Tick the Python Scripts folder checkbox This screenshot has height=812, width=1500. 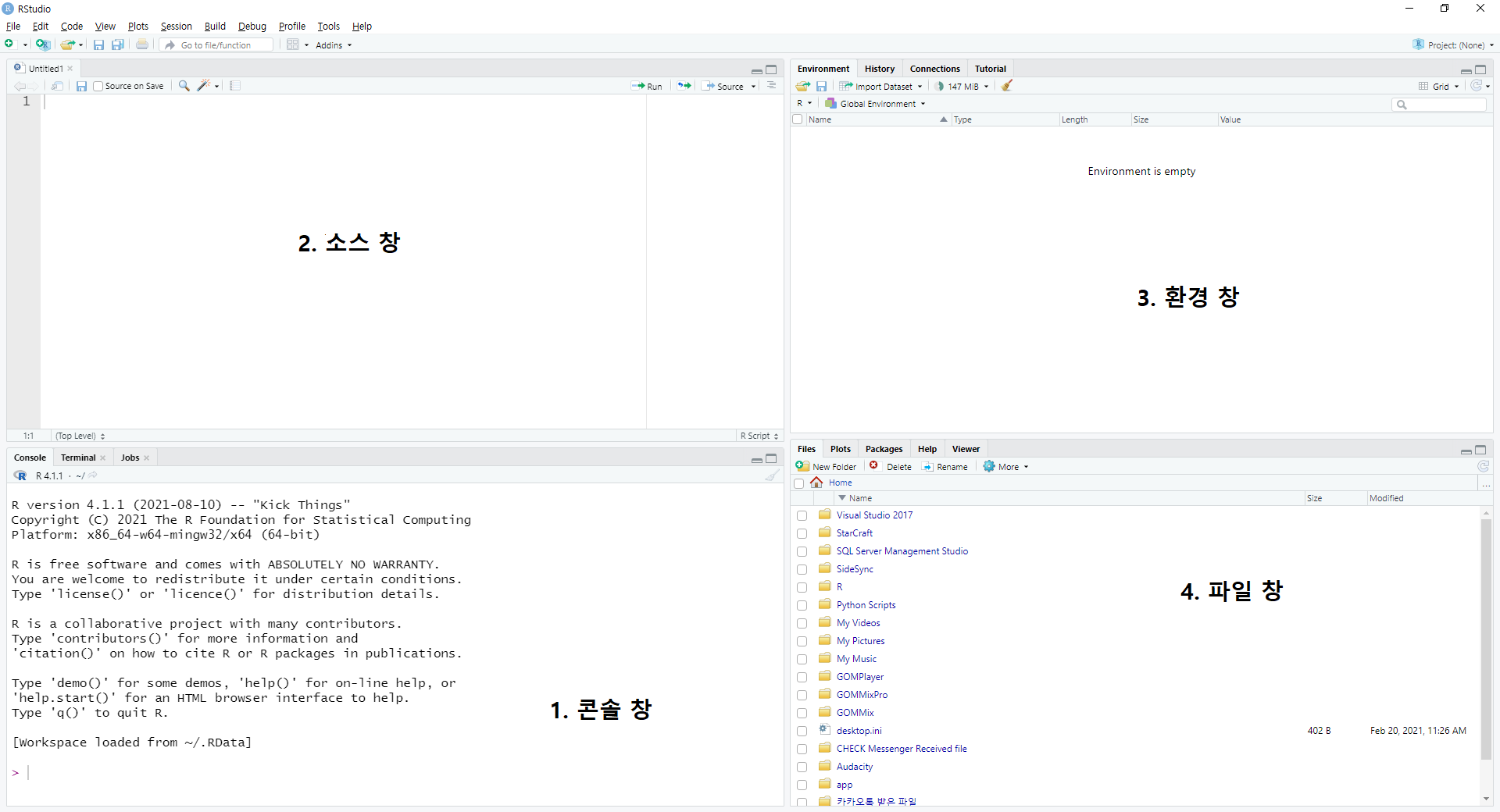pos(802,605)
